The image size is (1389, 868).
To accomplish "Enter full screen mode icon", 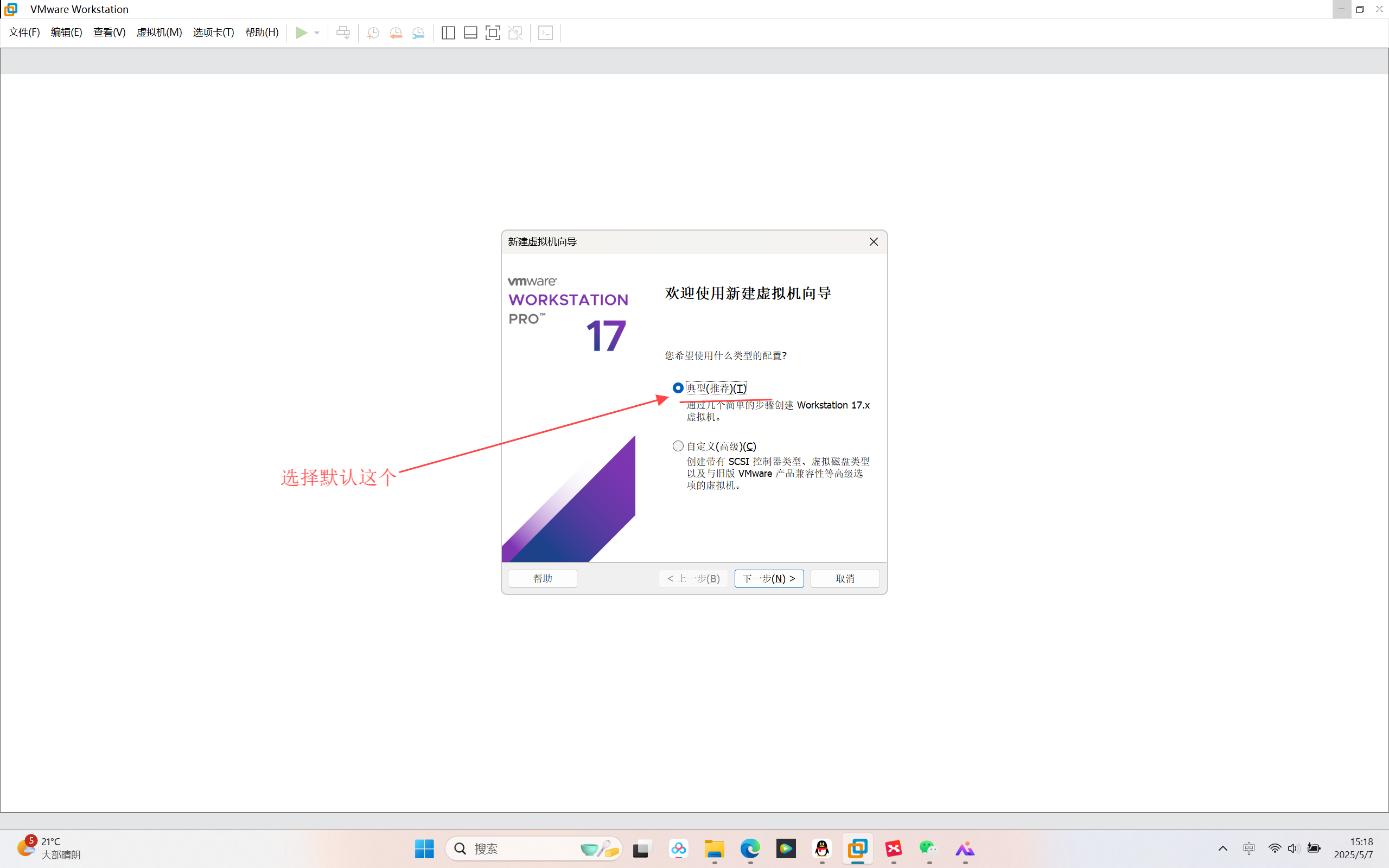I will click(493, 33).
